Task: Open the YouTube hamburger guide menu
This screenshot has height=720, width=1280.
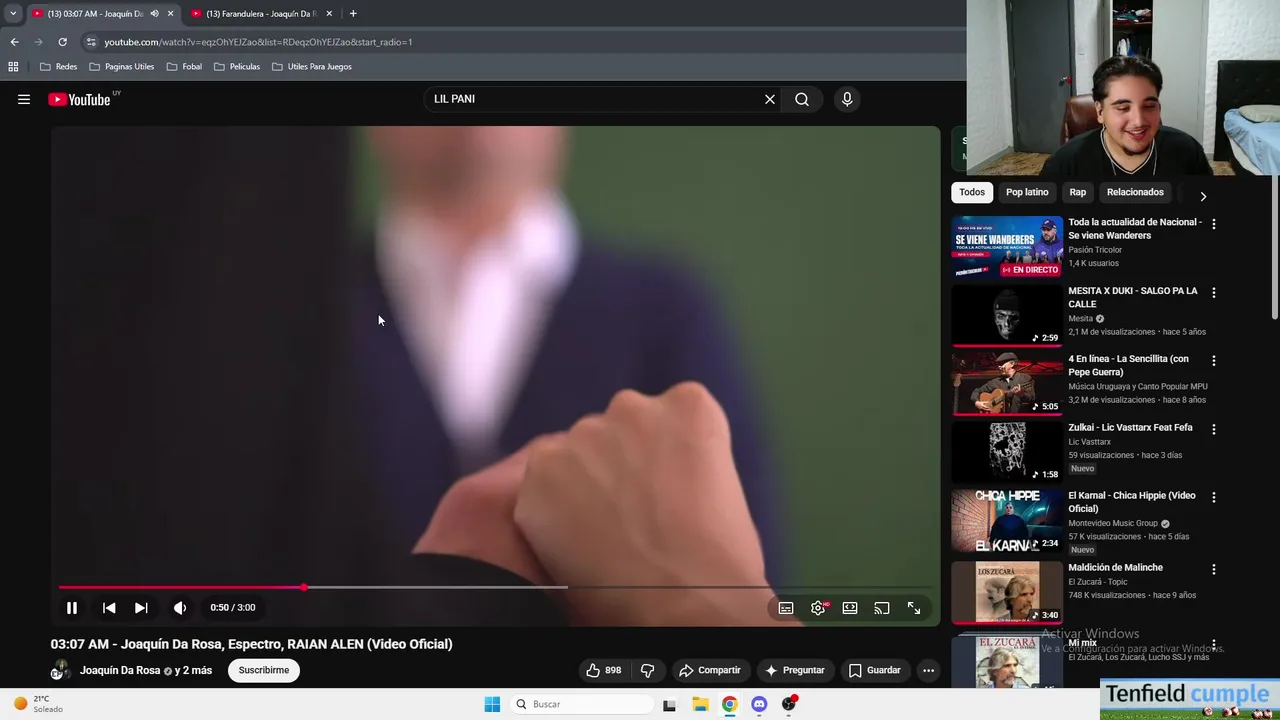Action: coord(24,99)
